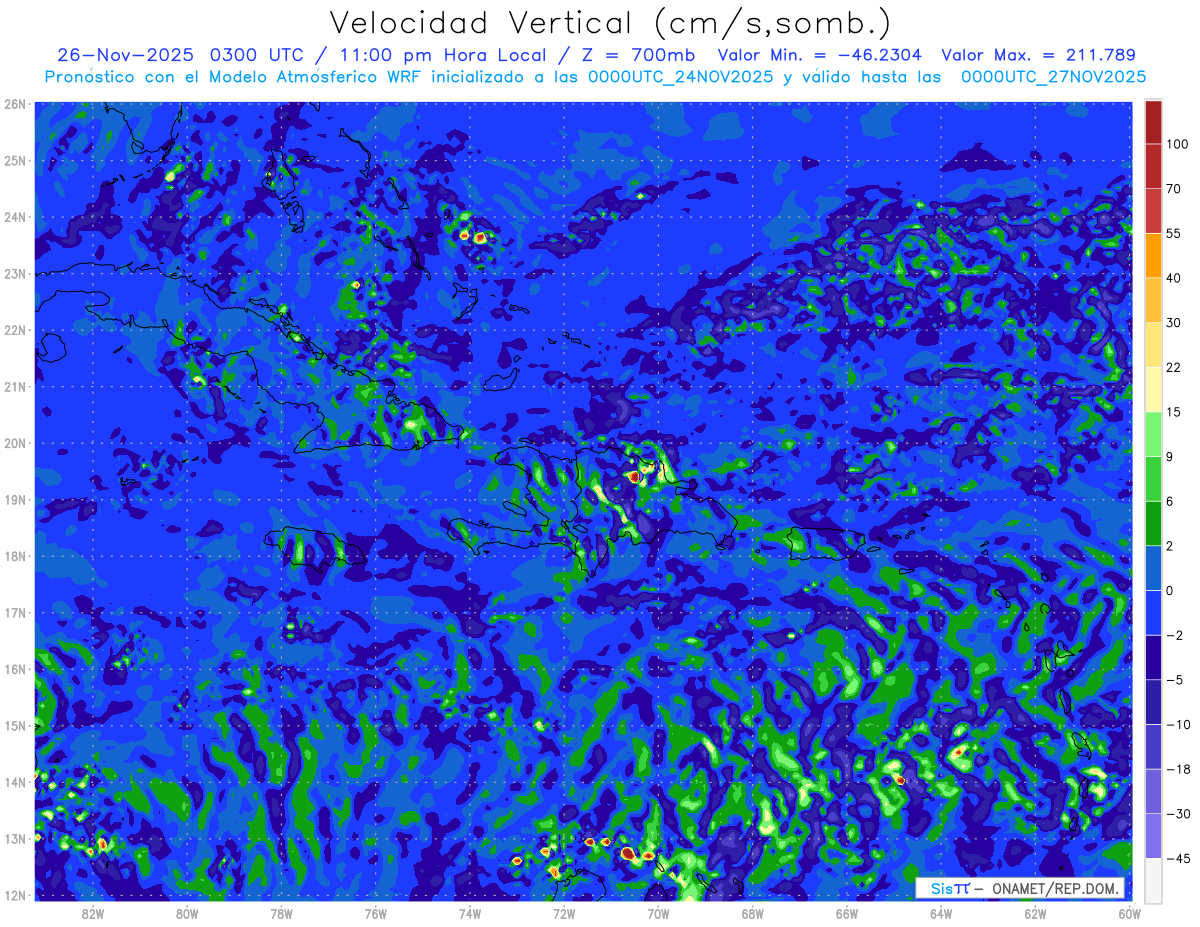
Task: Click the '15N' latitude label
Action: [x=15, y=725]
